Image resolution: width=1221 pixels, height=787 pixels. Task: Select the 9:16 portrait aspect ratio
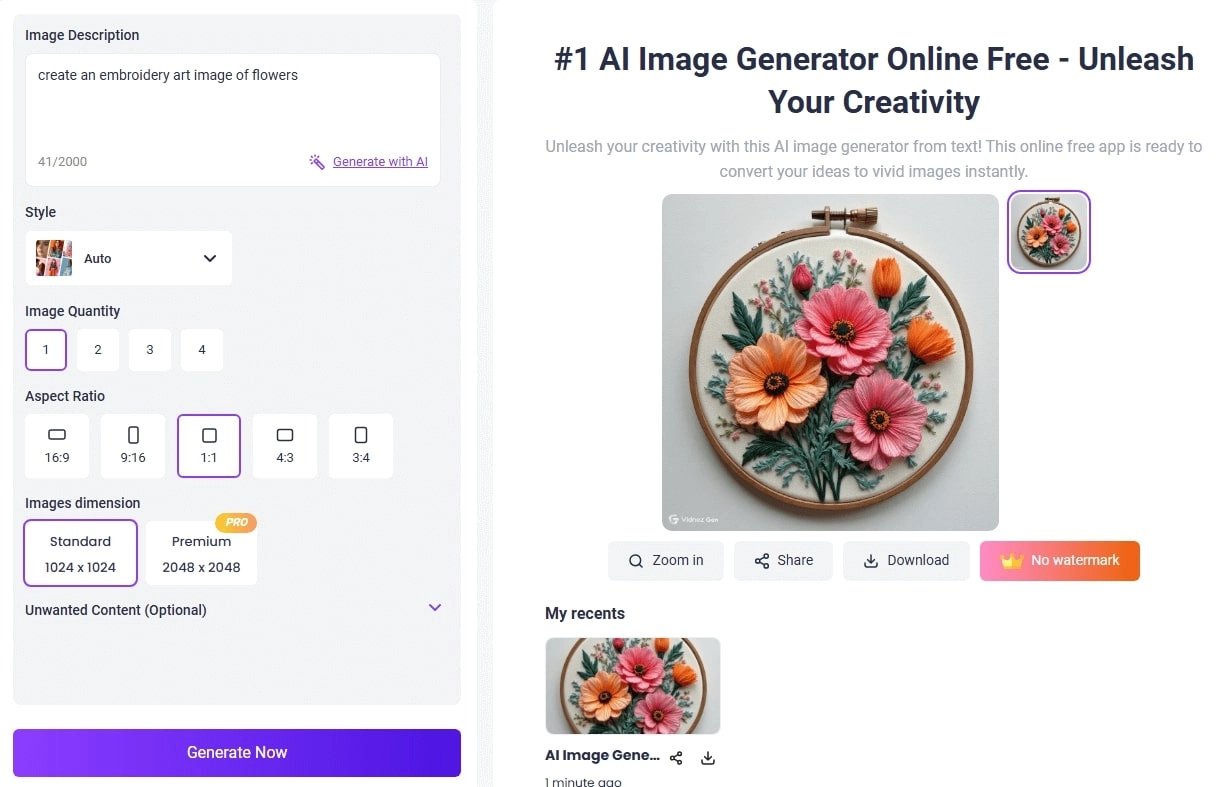pyautogui.click(x=133, y=445)
